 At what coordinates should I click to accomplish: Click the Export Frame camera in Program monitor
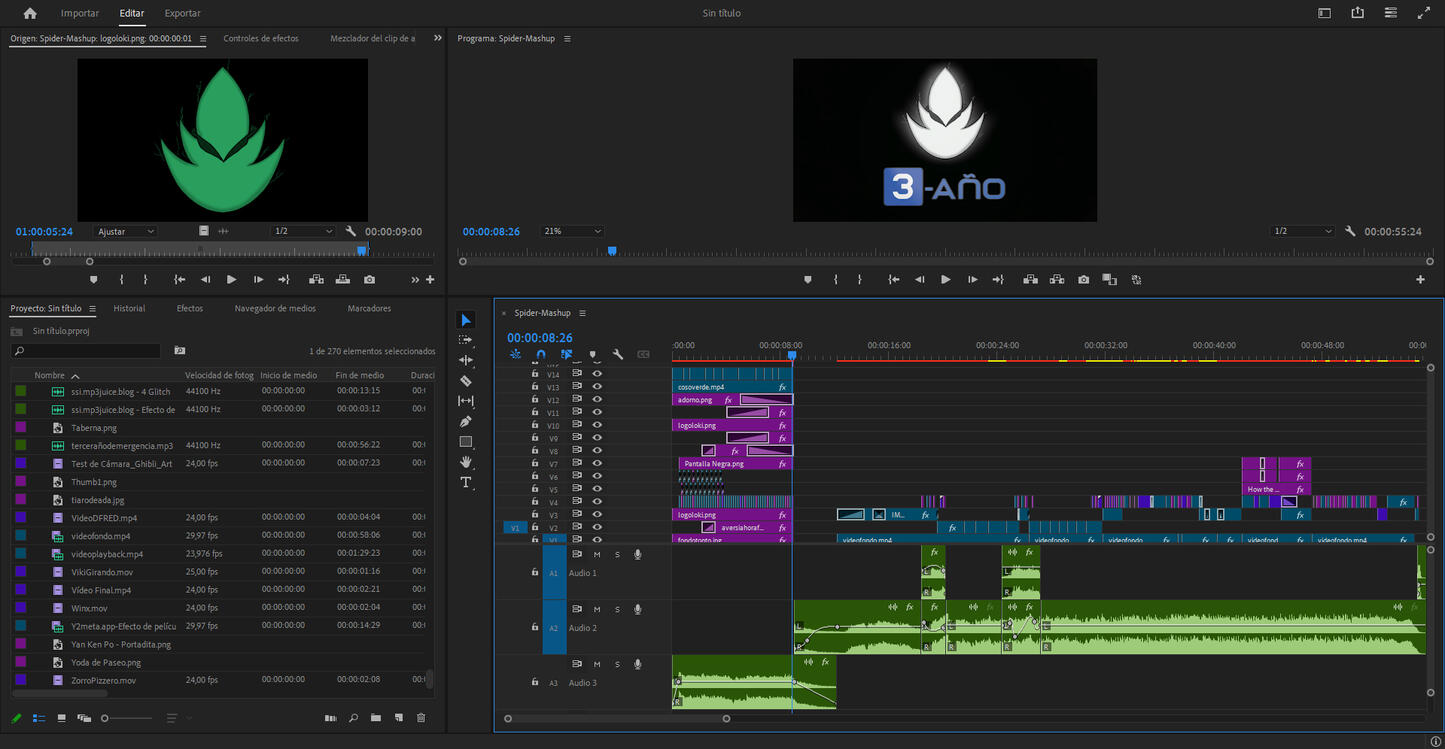[x=1083, y=280]
